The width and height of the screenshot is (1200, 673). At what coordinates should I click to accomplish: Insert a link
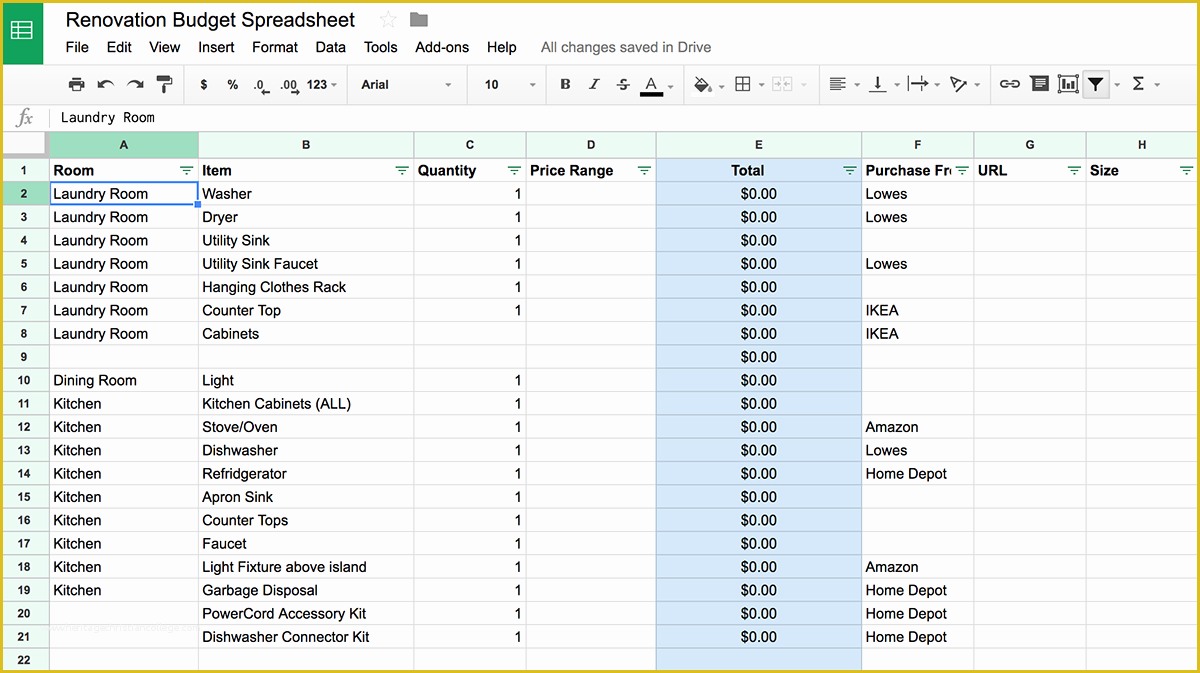1010,85
